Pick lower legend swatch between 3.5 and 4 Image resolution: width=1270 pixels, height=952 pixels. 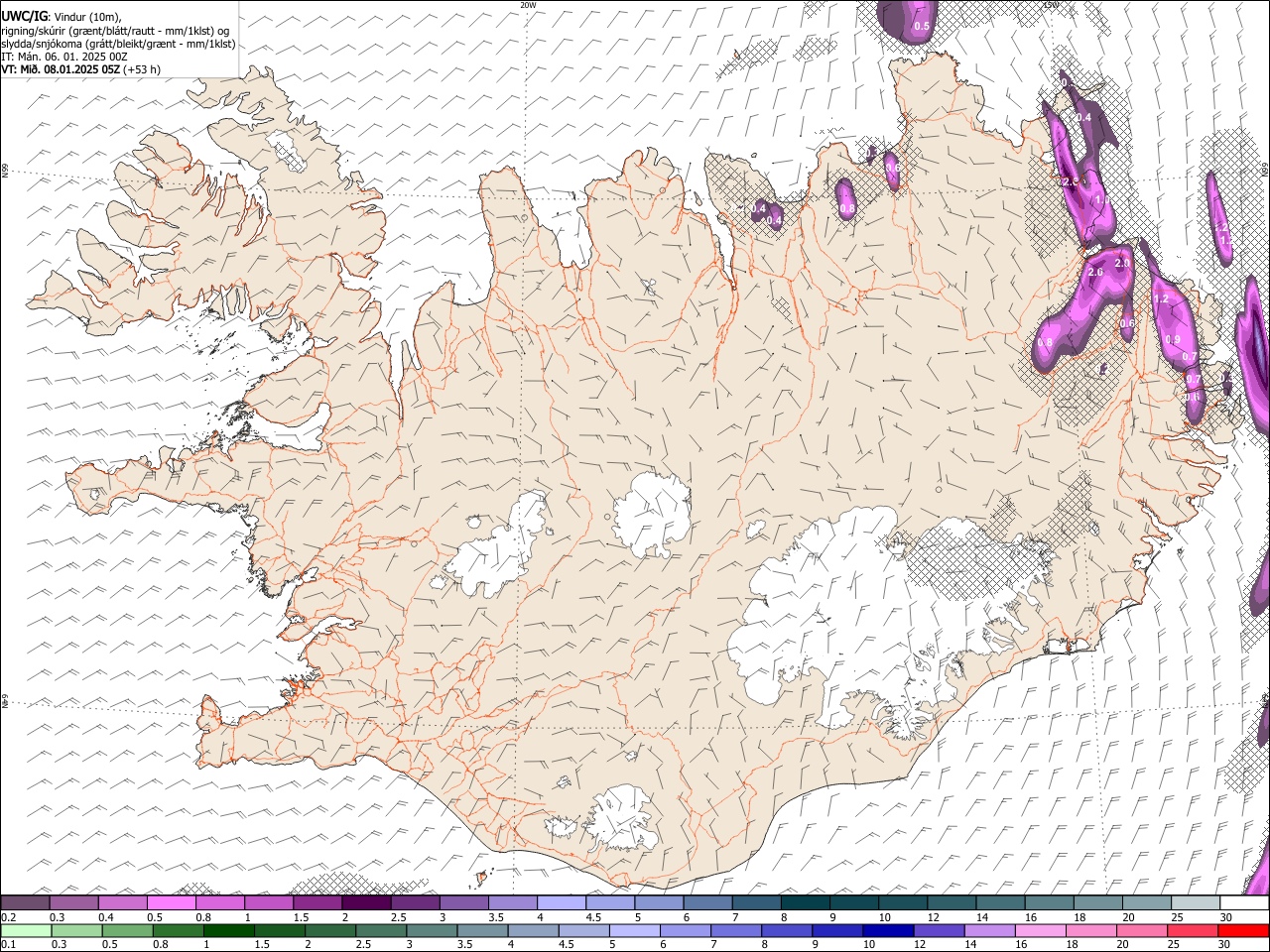[481, 930]
